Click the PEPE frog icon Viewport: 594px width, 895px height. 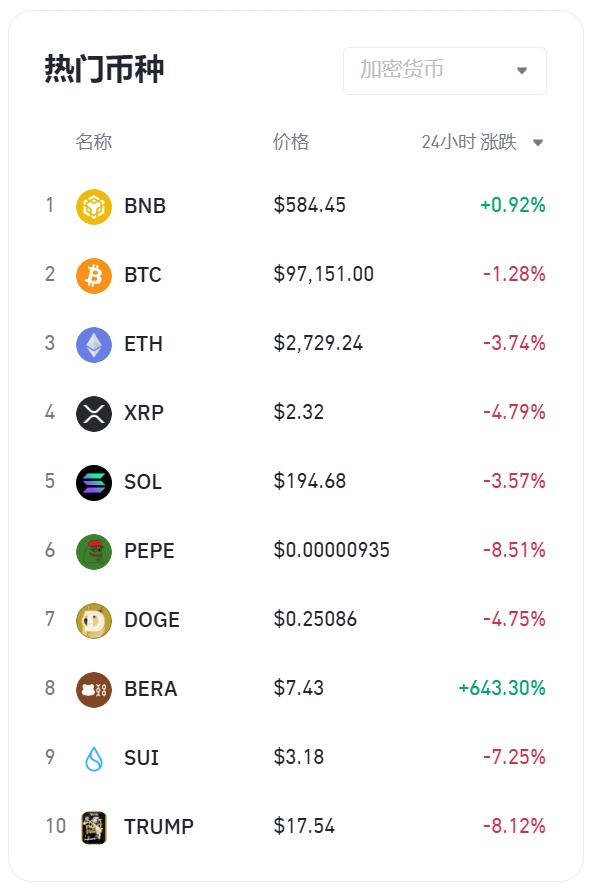point(94,552)
